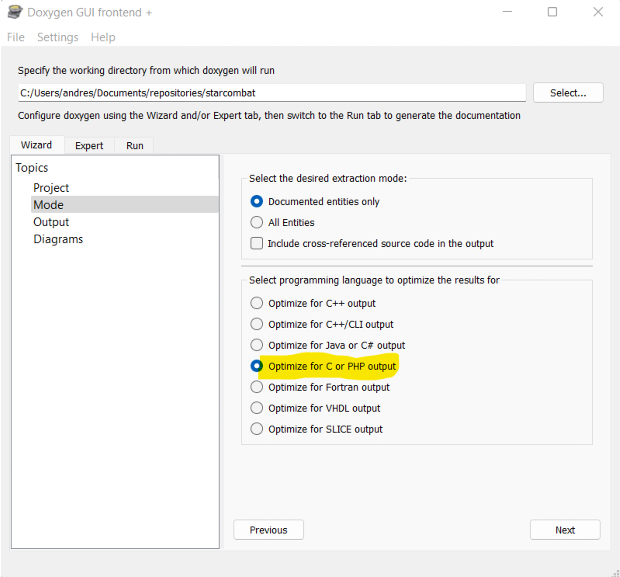Select the Output topic

pyautogui.click(x=51, y=222)
